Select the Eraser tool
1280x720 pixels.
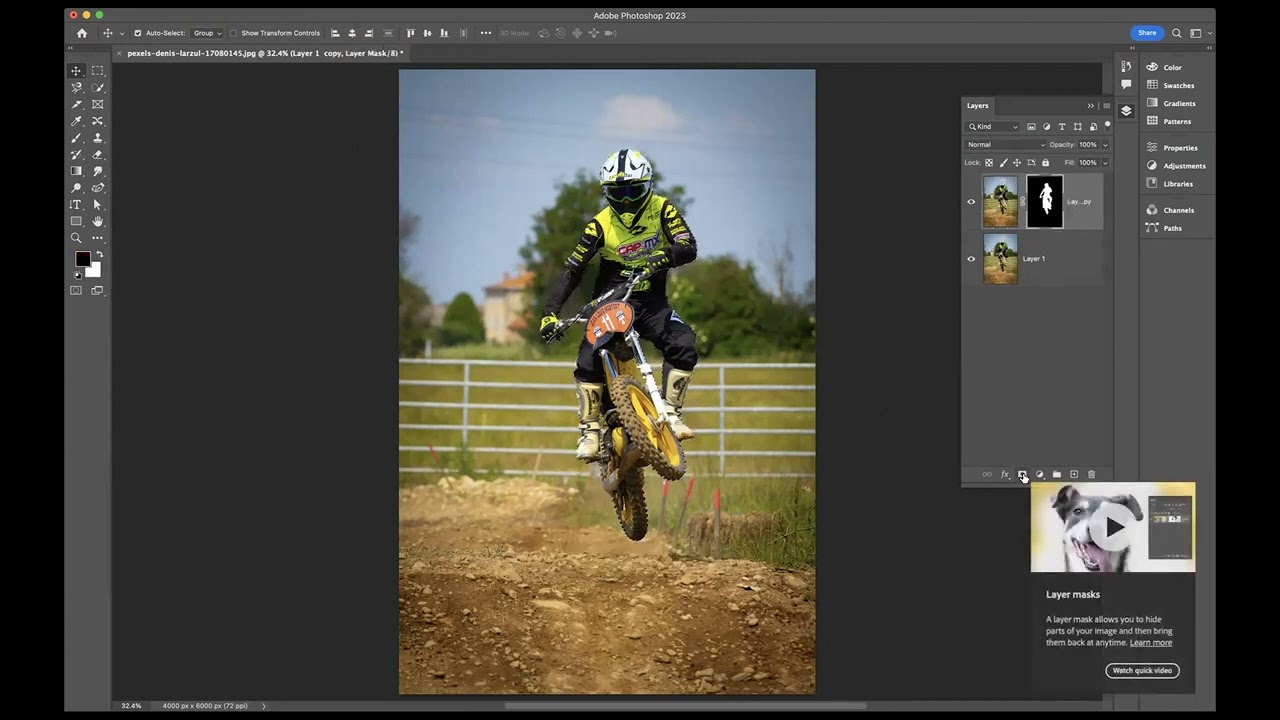(97, 154)
